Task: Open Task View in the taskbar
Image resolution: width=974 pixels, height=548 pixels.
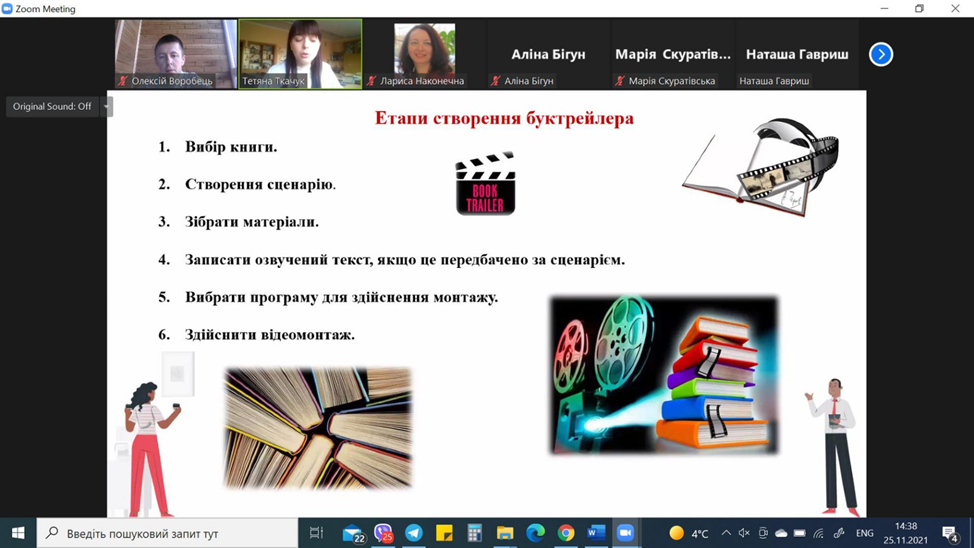Action: [x=316, y=533]
